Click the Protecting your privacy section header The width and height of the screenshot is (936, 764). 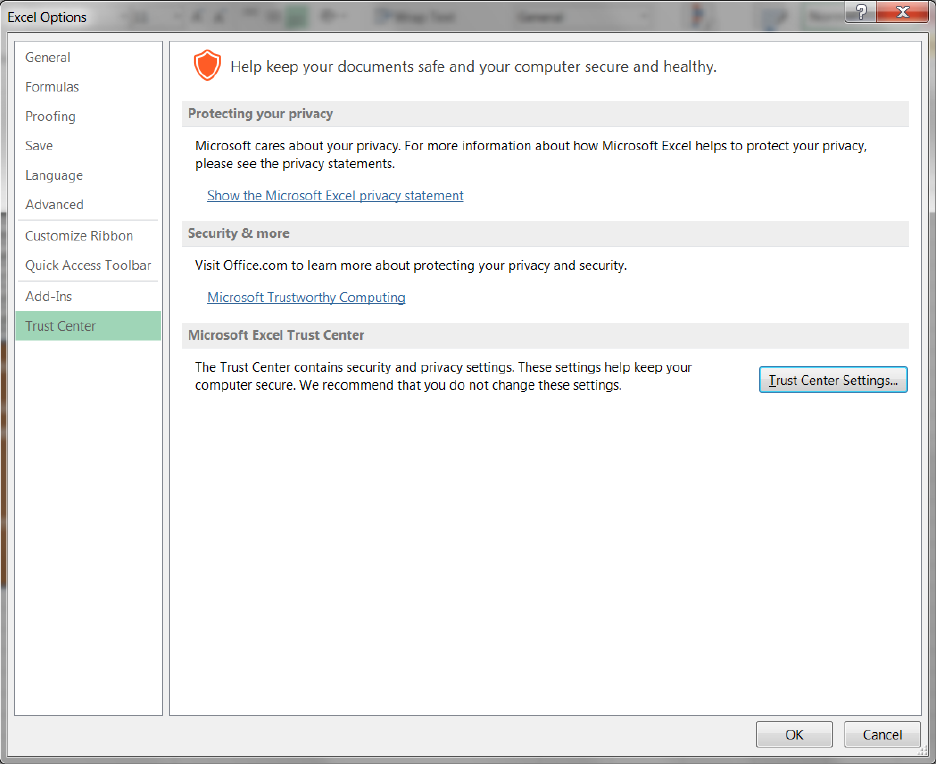[260, 114]
